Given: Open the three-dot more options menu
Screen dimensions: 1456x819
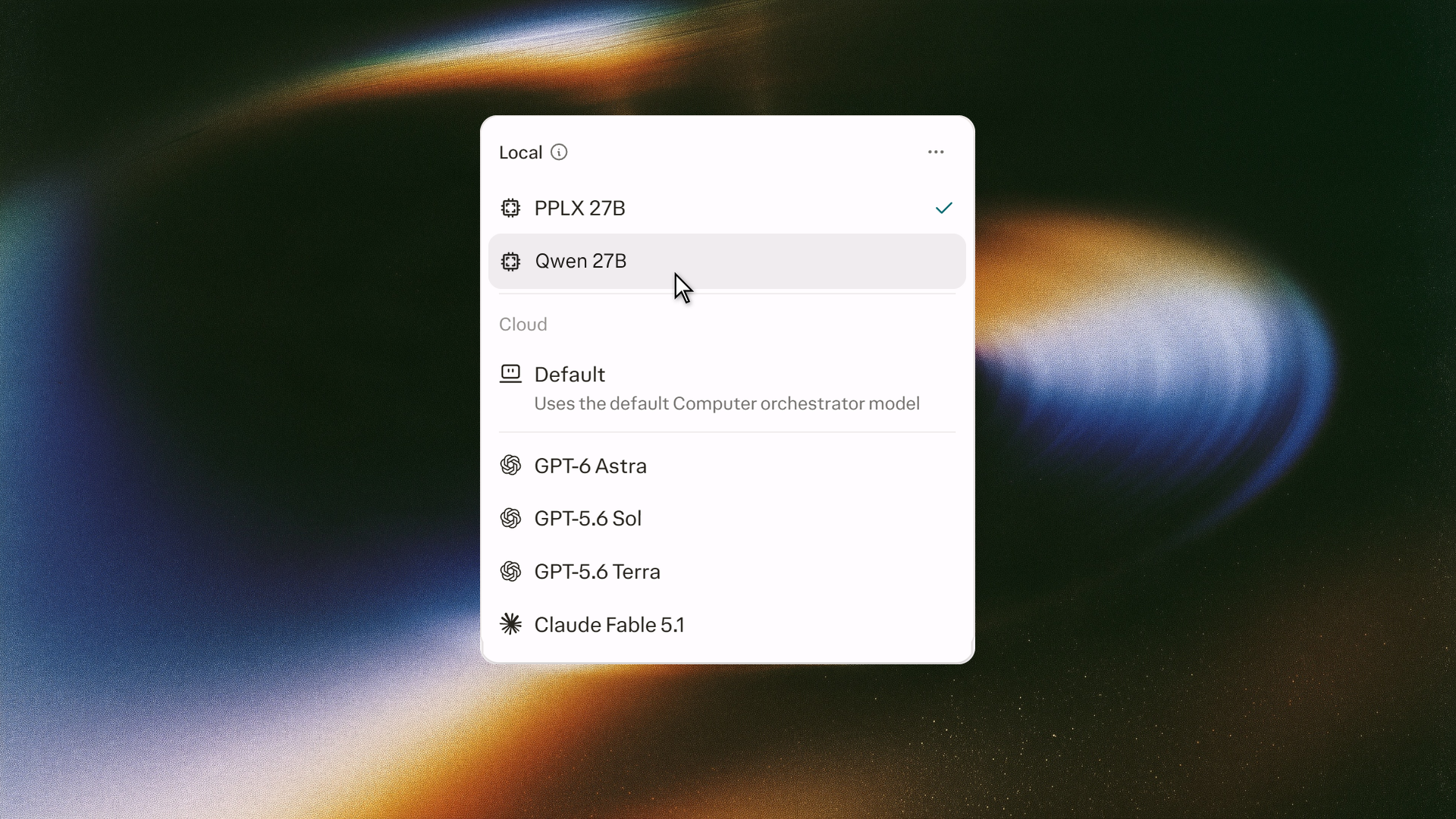Looking at the screenshot, I should [x=936, y=152].
